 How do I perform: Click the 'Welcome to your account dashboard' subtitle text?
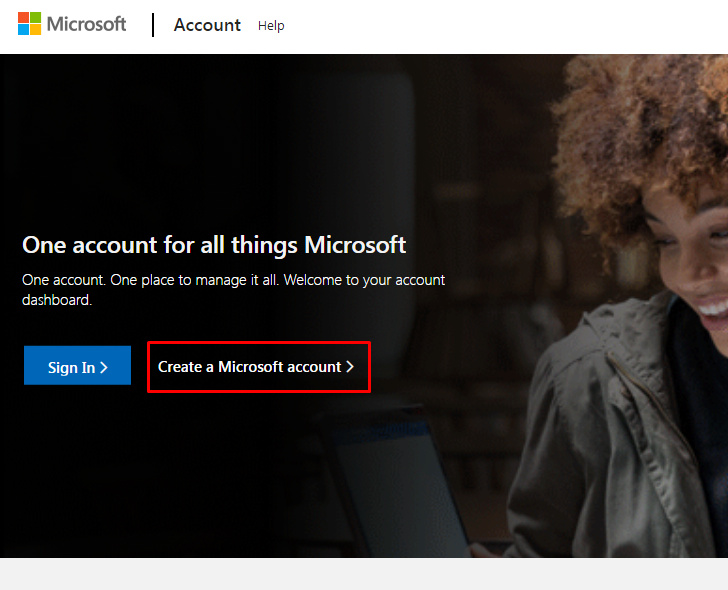[x=234, y=290]
